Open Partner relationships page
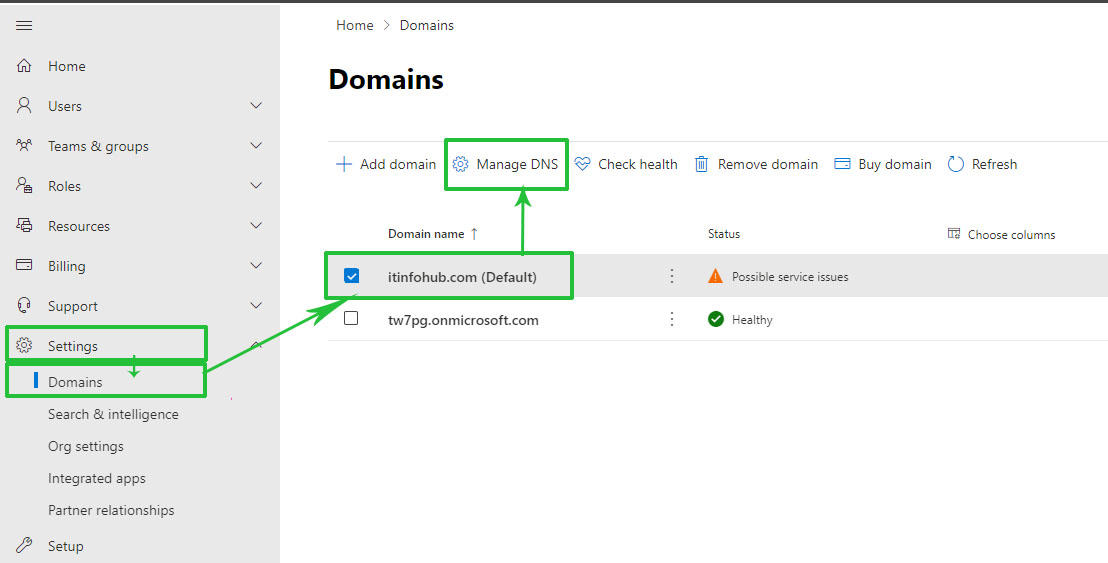Screen dimensions: 1108x563 pyautogui.click(x=111, y=510)
